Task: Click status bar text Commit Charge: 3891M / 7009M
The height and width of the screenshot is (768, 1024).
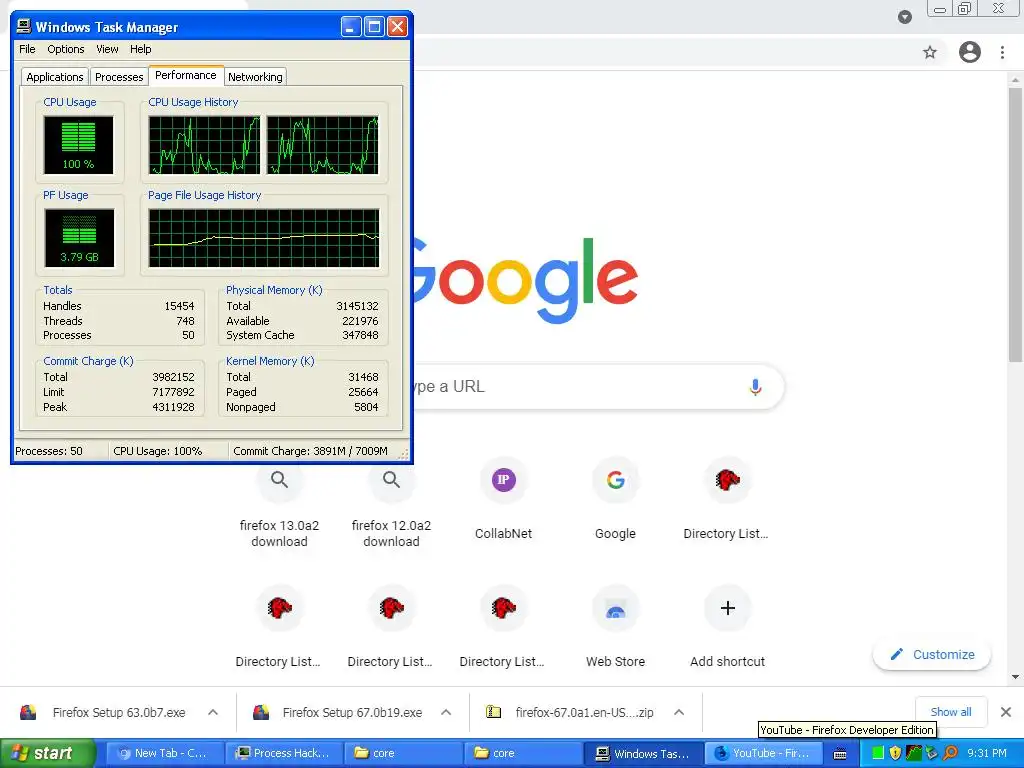Action: tap(310, 451)
